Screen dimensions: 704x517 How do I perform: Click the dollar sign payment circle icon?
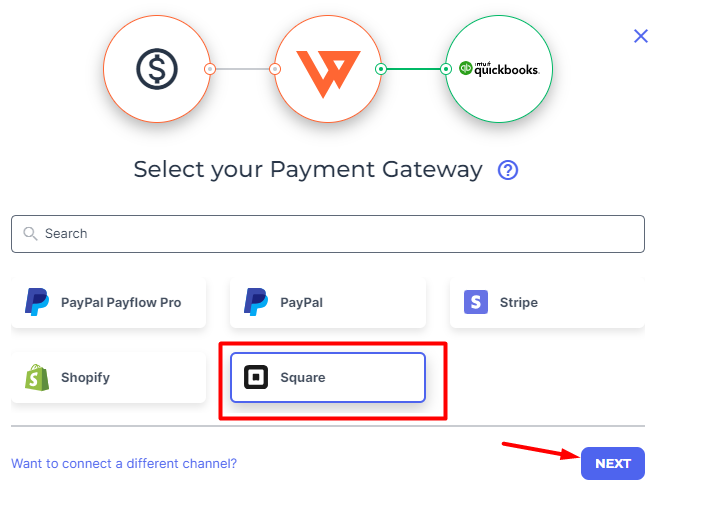[x=157, y=69]
